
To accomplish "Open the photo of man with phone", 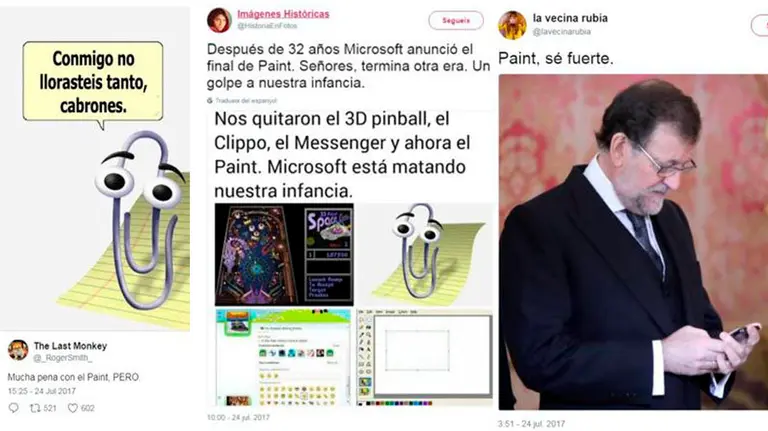I will coord(633,242).
